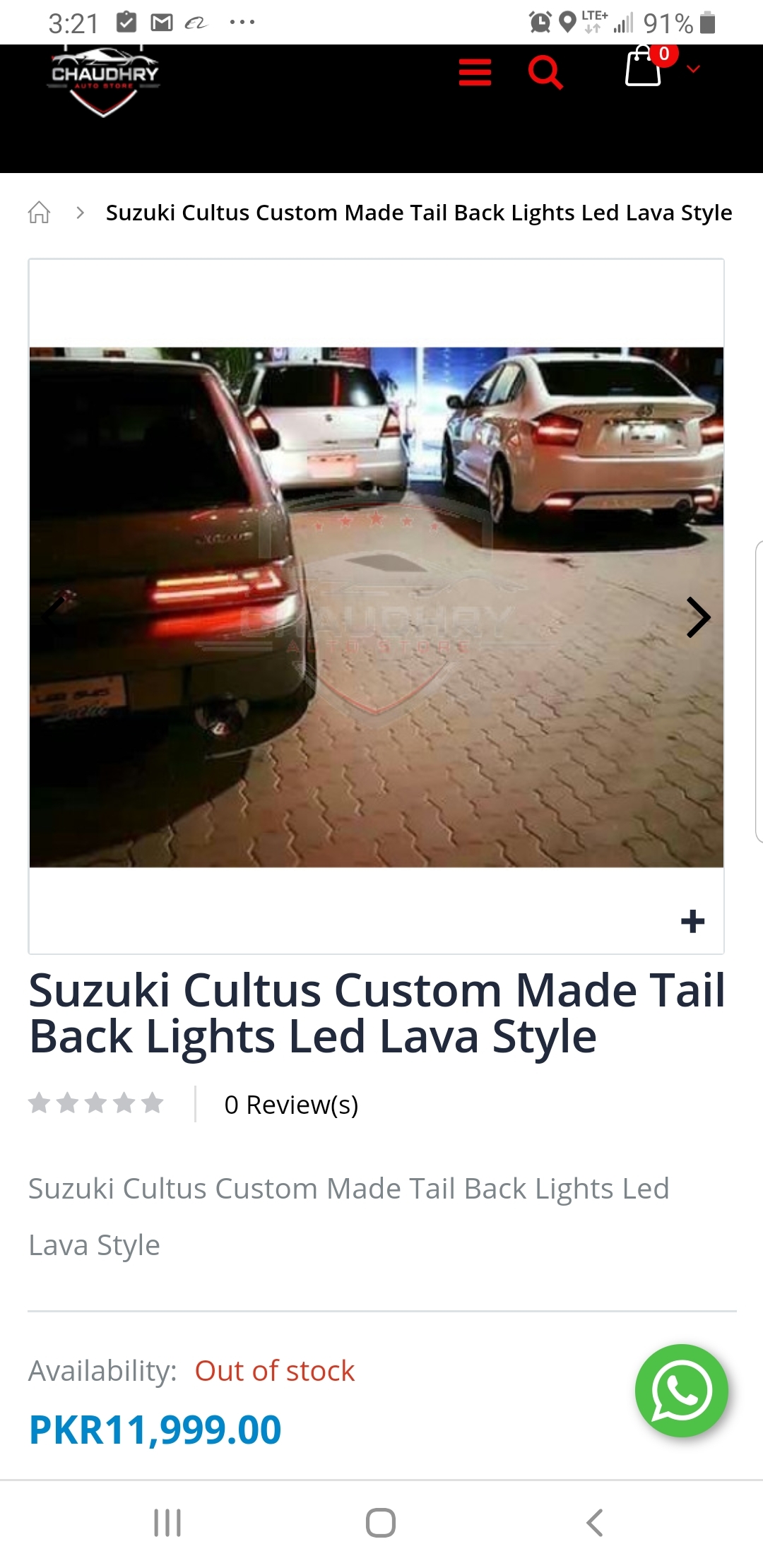Tap the red search magnifier icon

point(545,72)
